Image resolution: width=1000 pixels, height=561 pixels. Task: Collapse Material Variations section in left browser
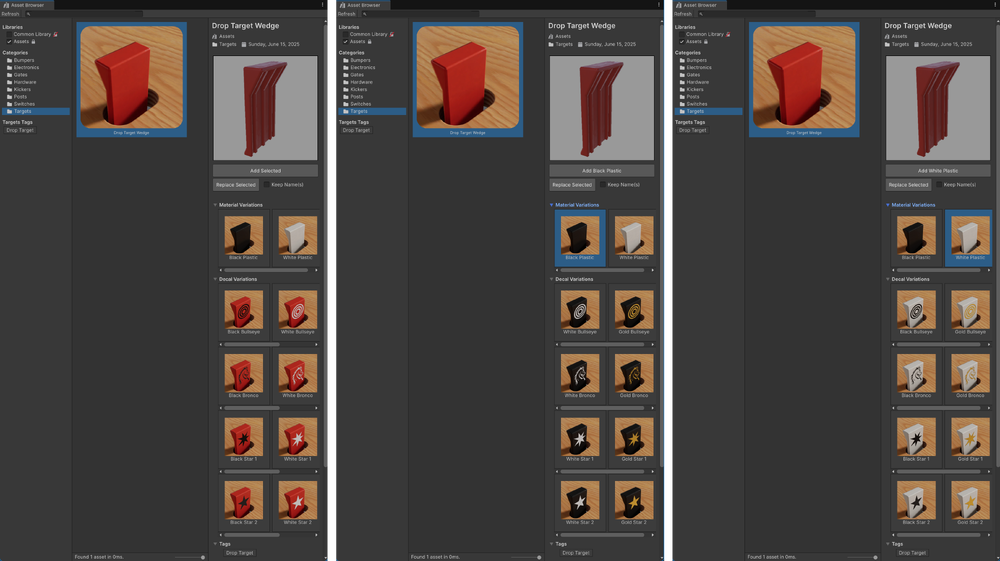215,205
